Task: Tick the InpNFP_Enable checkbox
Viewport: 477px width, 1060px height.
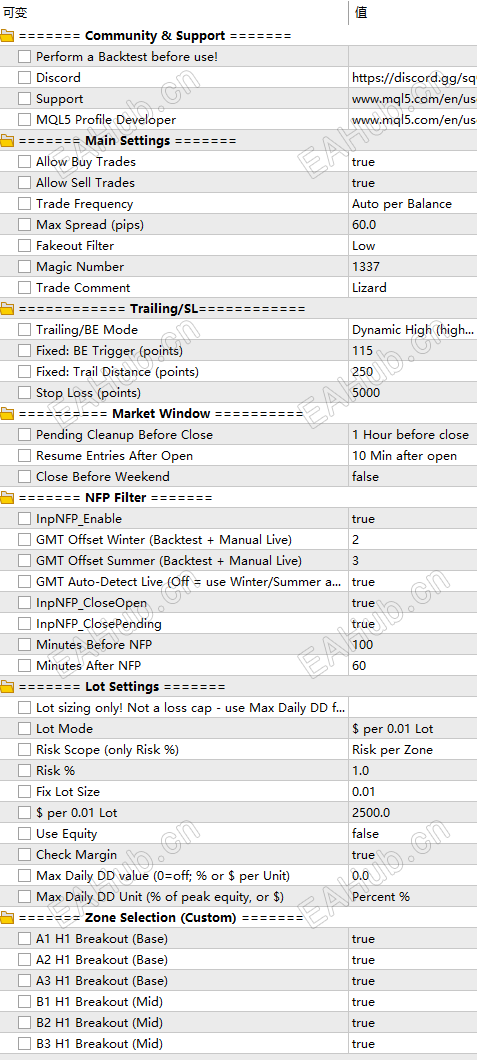Action: coord(24,519)
